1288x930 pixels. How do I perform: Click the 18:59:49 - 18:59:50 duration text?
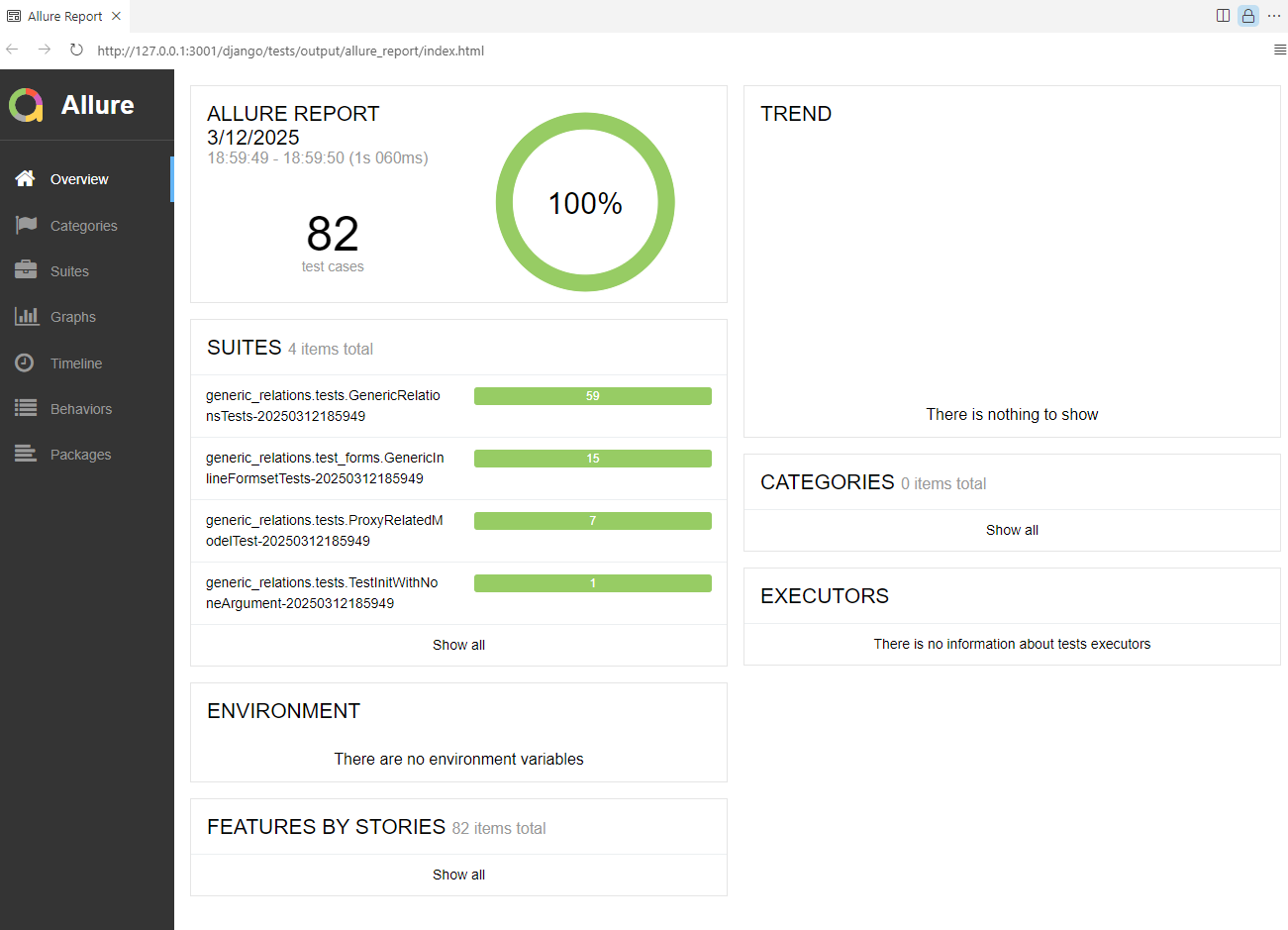tap(318, 158)
